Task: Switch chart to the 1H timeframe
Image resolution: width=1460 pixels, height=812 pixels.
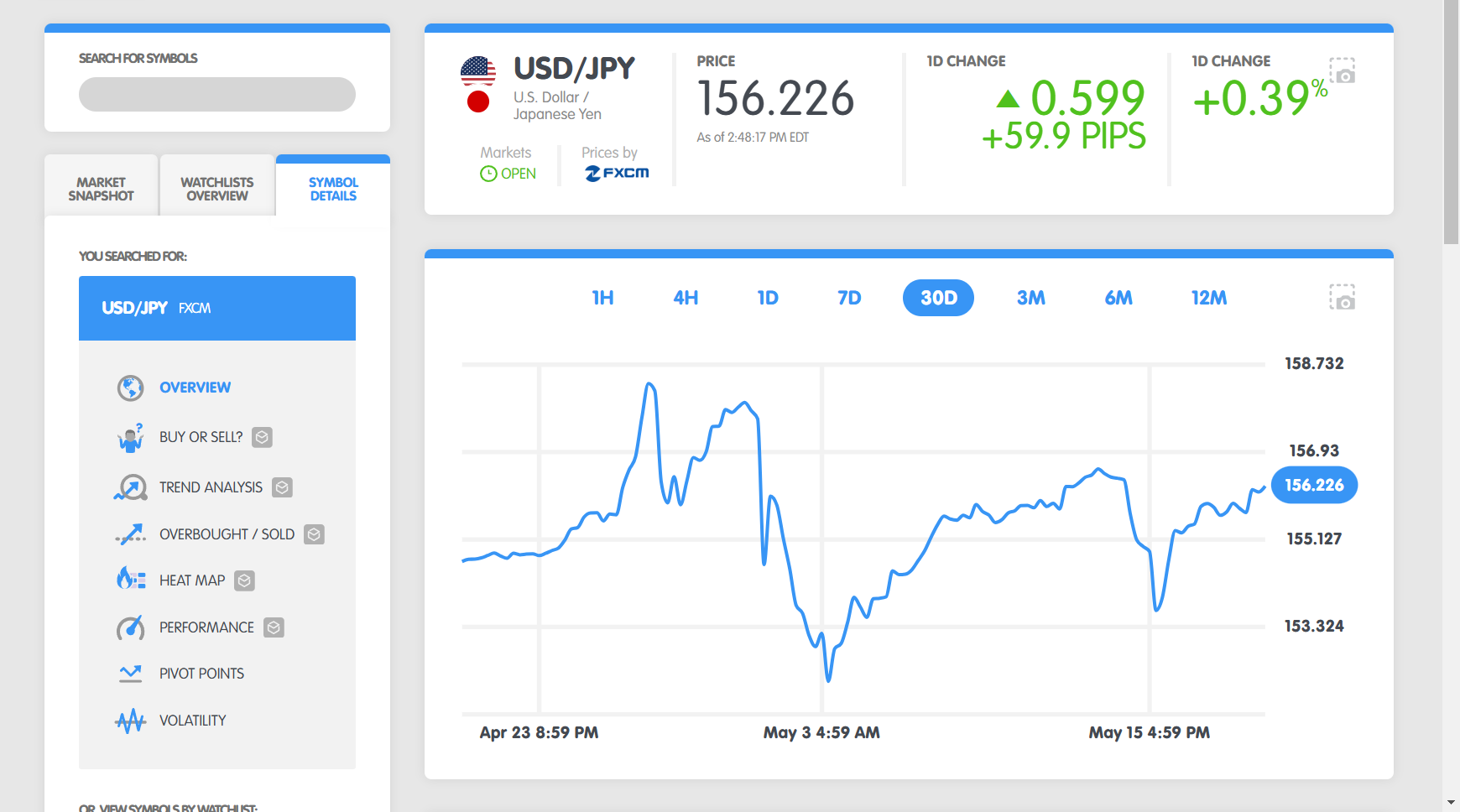Action: click(x=602, y=298)
